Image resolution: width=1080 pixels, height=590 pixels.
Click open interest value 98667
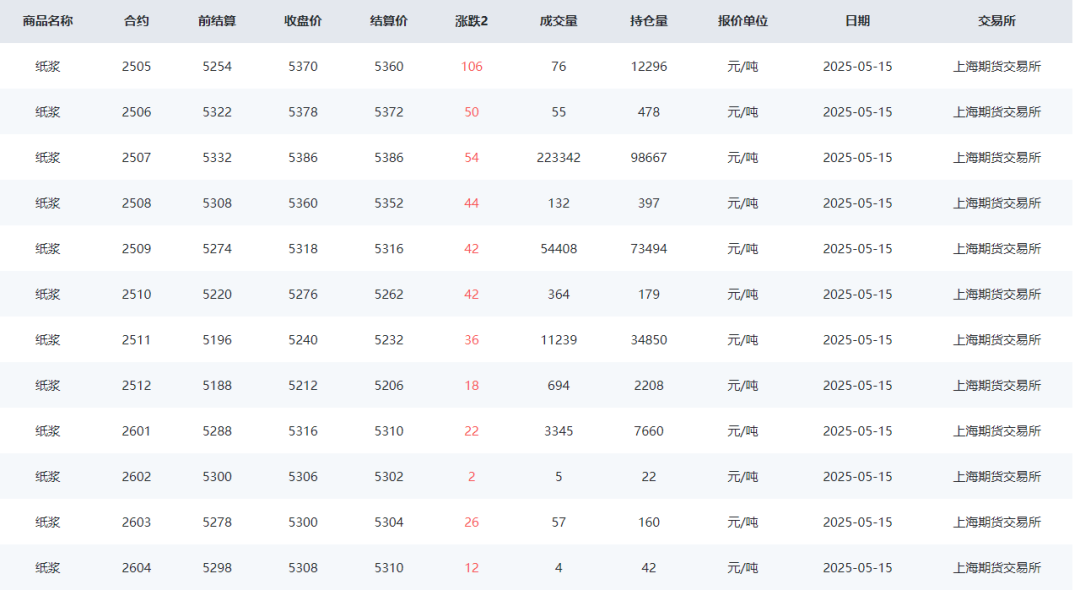[649, 158]
